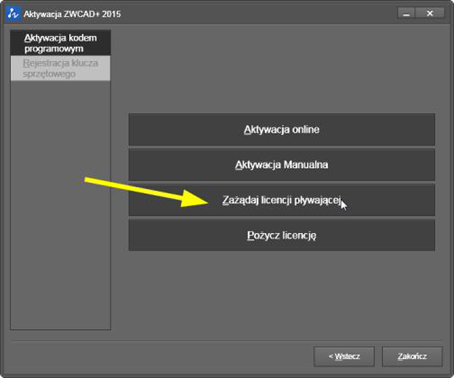Viewport: 454px width, 378px height.
Task: Go back with the Wstecz button
Action: pos(344,356)
